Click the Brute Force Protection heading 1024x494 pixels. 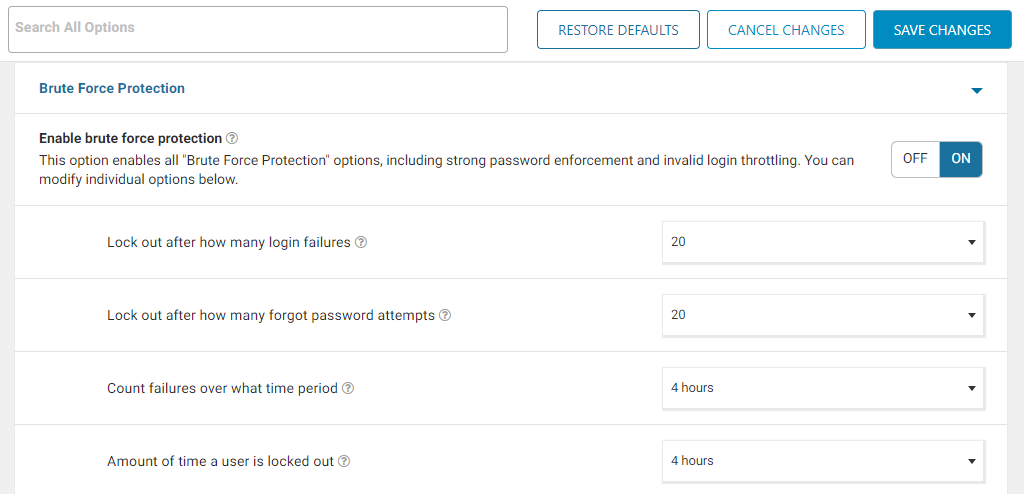[112, 88]
